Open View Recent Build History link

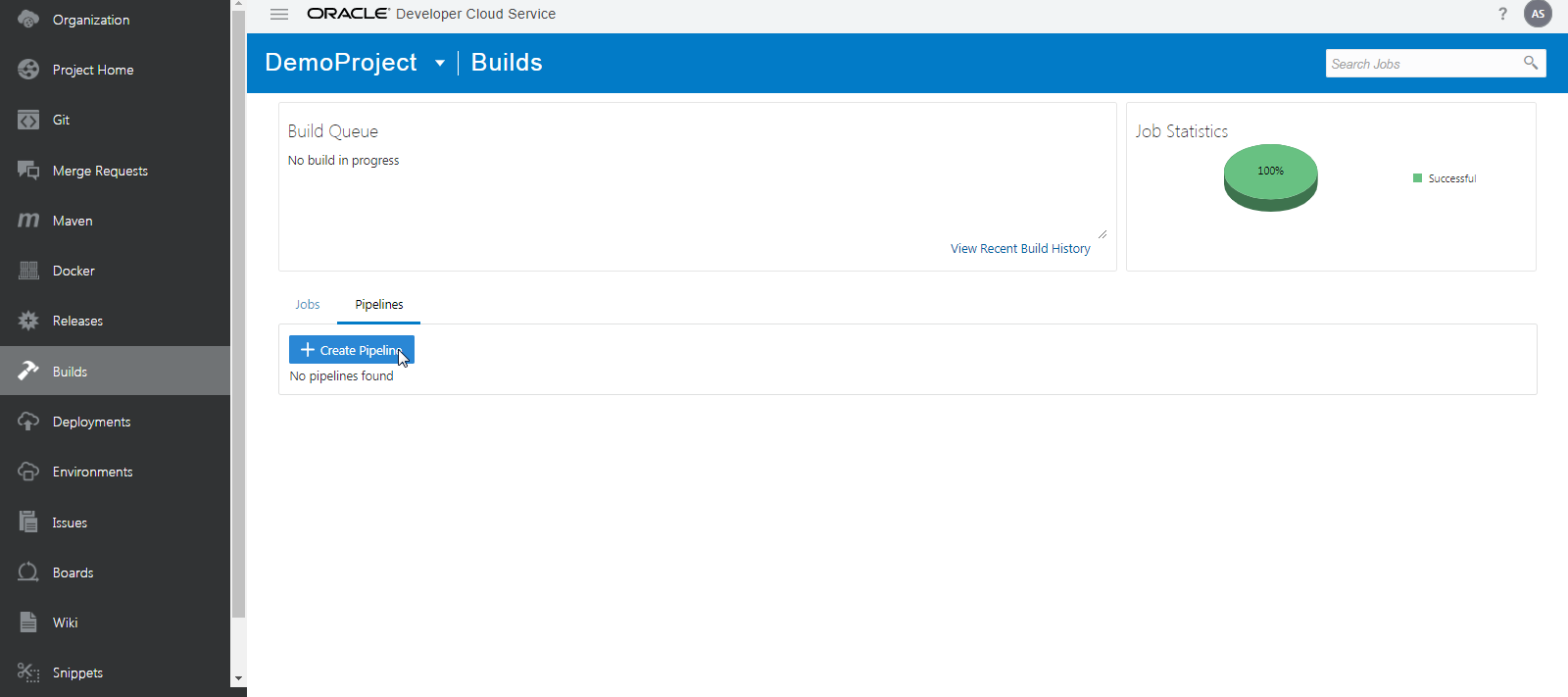coord(1020,249)
